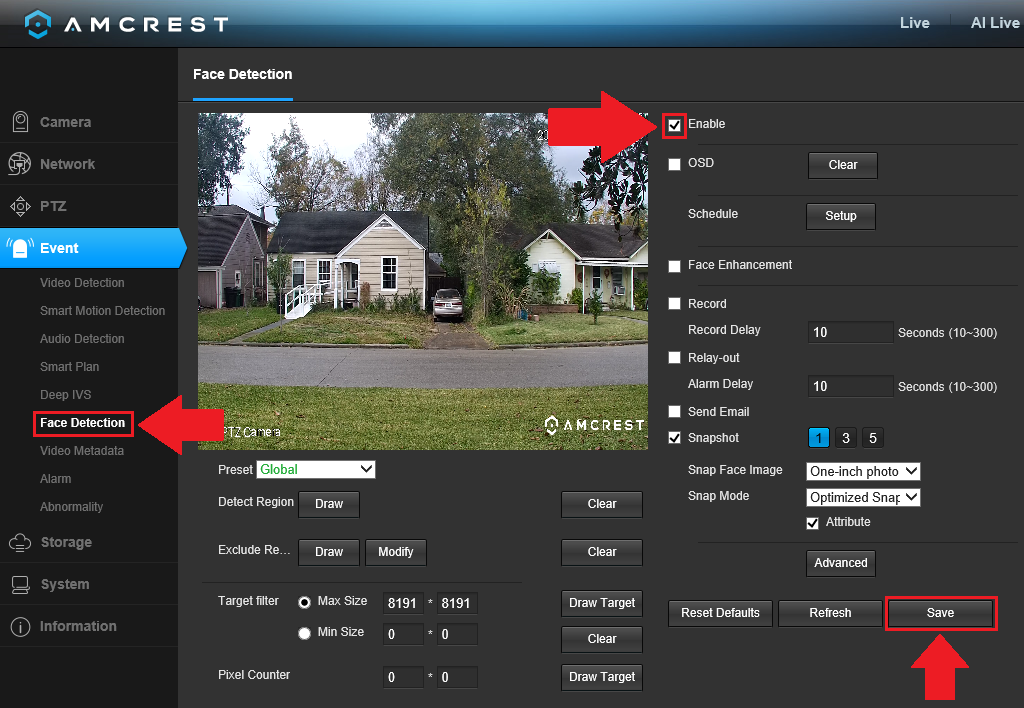Click the Camera icon in sidebar

tap(20, 122)
